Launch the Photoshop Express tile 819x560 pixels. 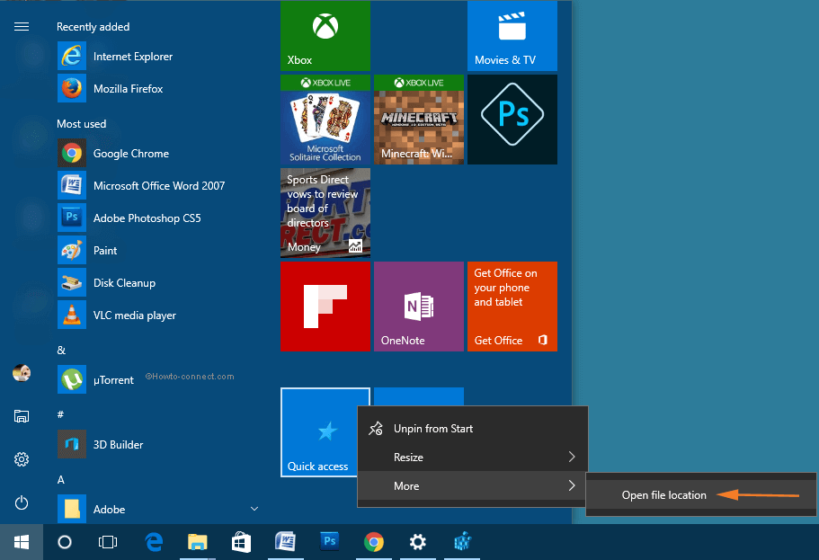(512, 120)
